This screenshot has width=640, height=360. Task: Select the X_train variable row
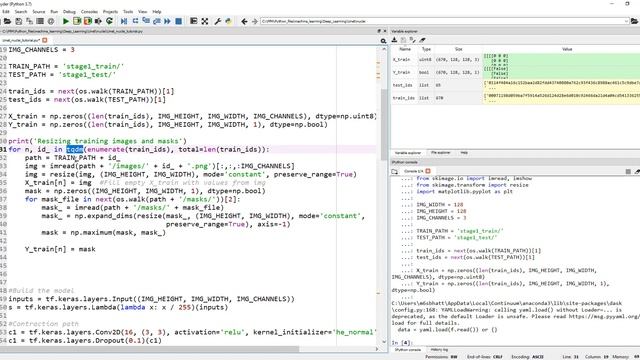pyautogui.click(x=516, y=60)
